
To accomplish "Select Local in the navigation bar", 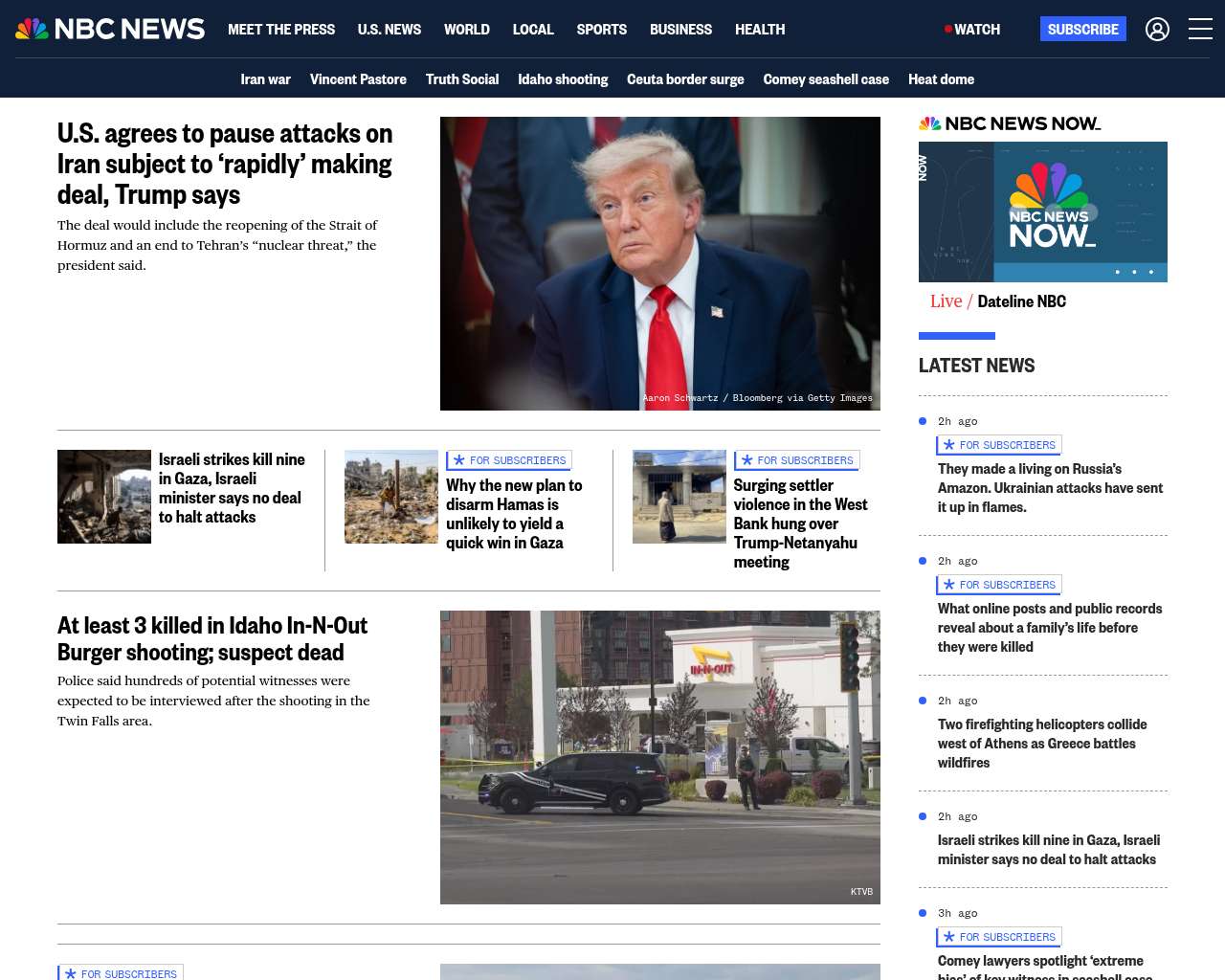I will pyautogui.click(x=533, y=30).
